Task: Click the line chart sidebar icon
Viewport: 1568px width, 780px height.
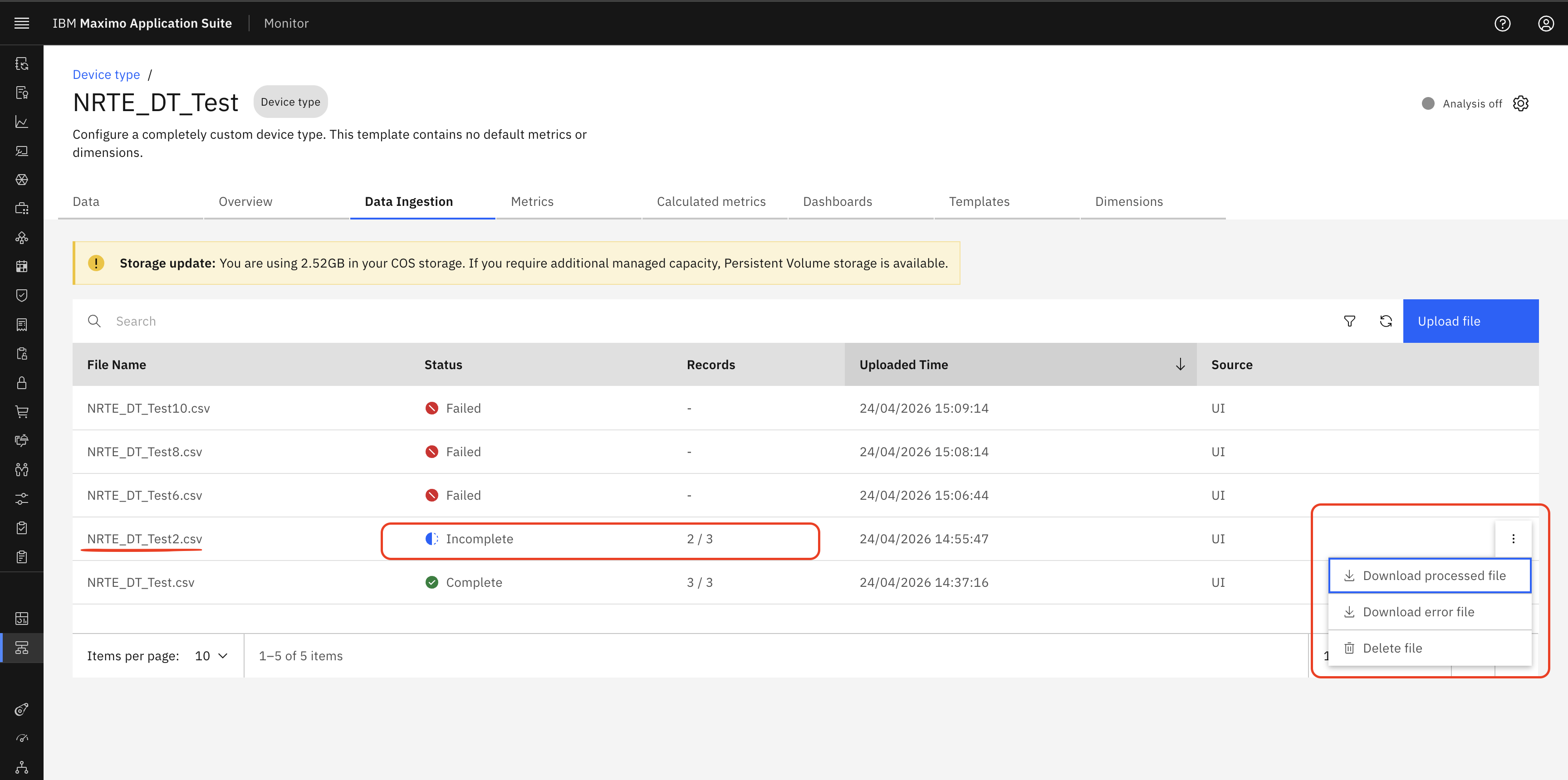Action: click(x=22, y=122)
